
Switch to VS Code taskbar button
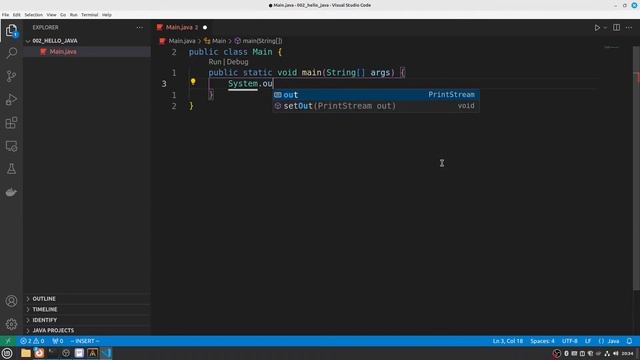(106, 353)
